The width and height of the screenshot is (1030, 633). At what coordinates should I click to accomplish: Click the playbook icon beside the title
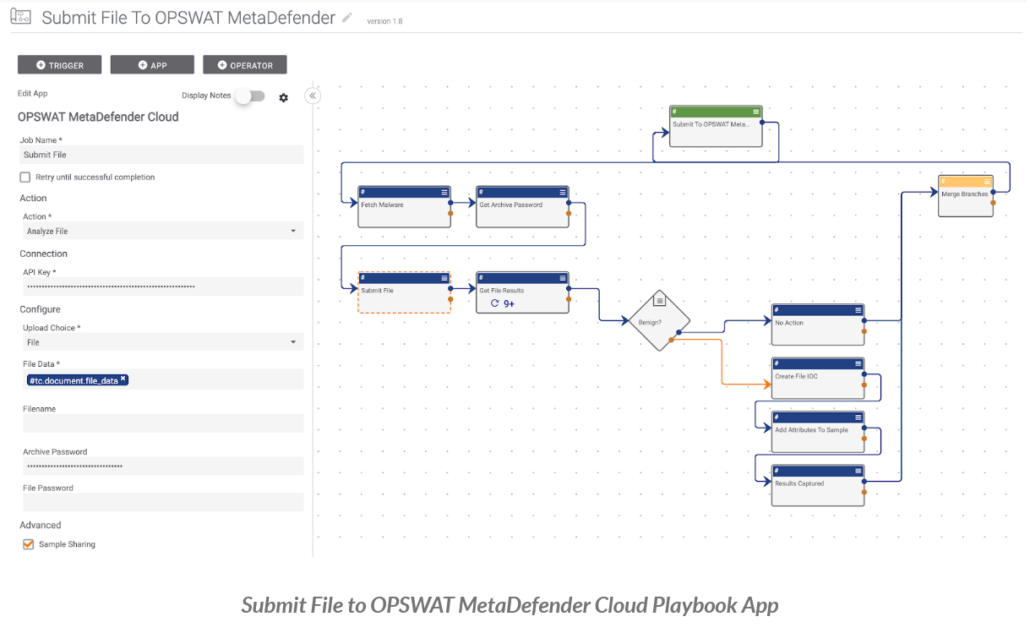click(20, 16)
